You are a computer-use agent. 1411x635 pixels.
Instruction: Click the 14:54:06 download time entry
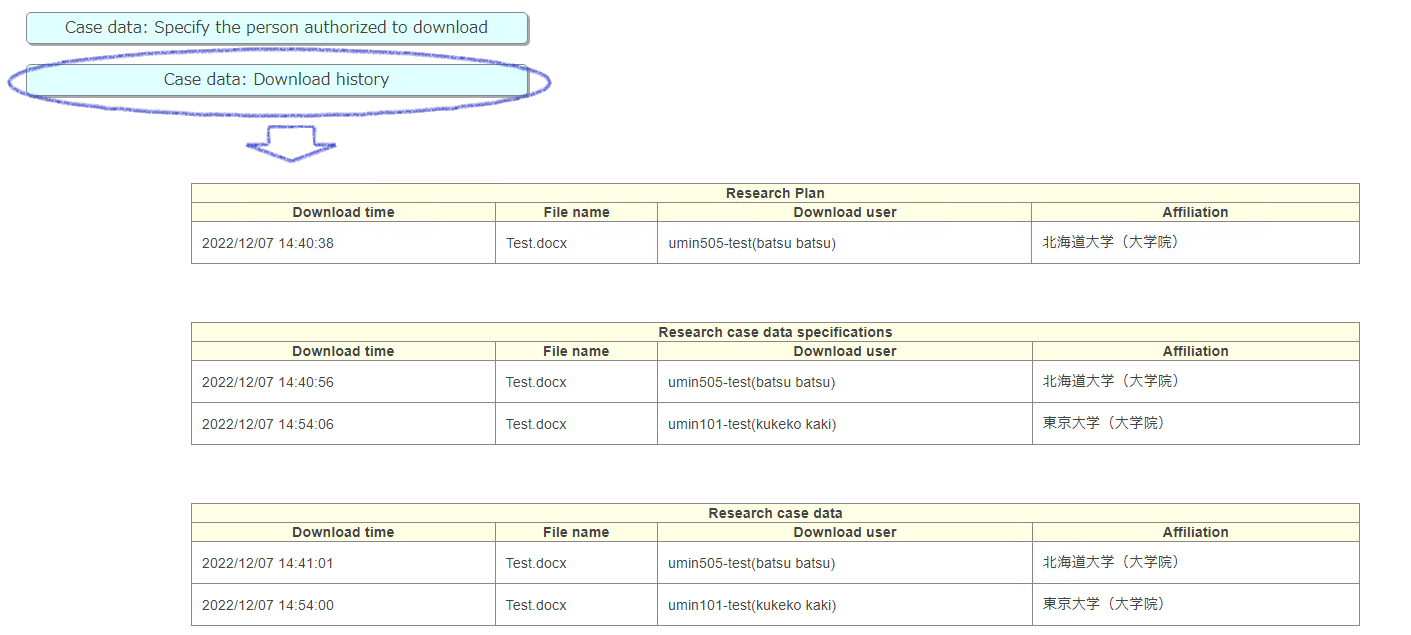tap(268, 424)
